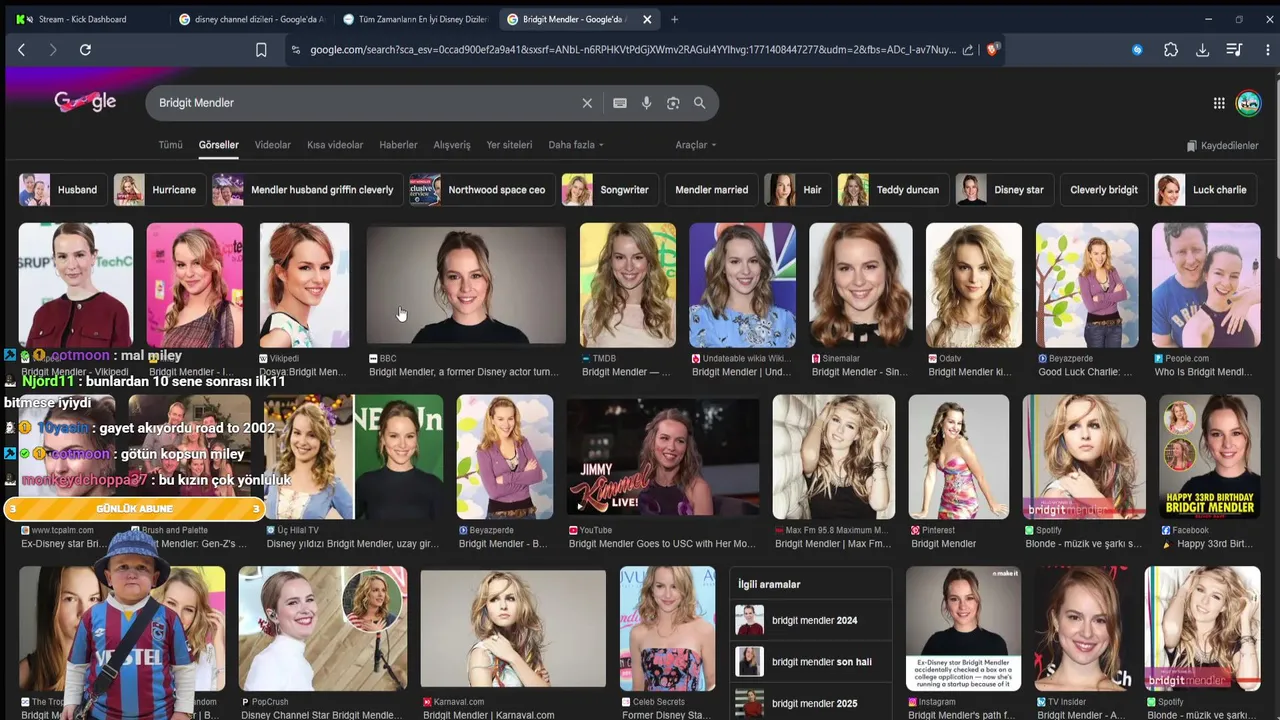Expand the Araçlar tools dropdown
The height and width of the screenshot is (720, 1280).
[696, 145]
